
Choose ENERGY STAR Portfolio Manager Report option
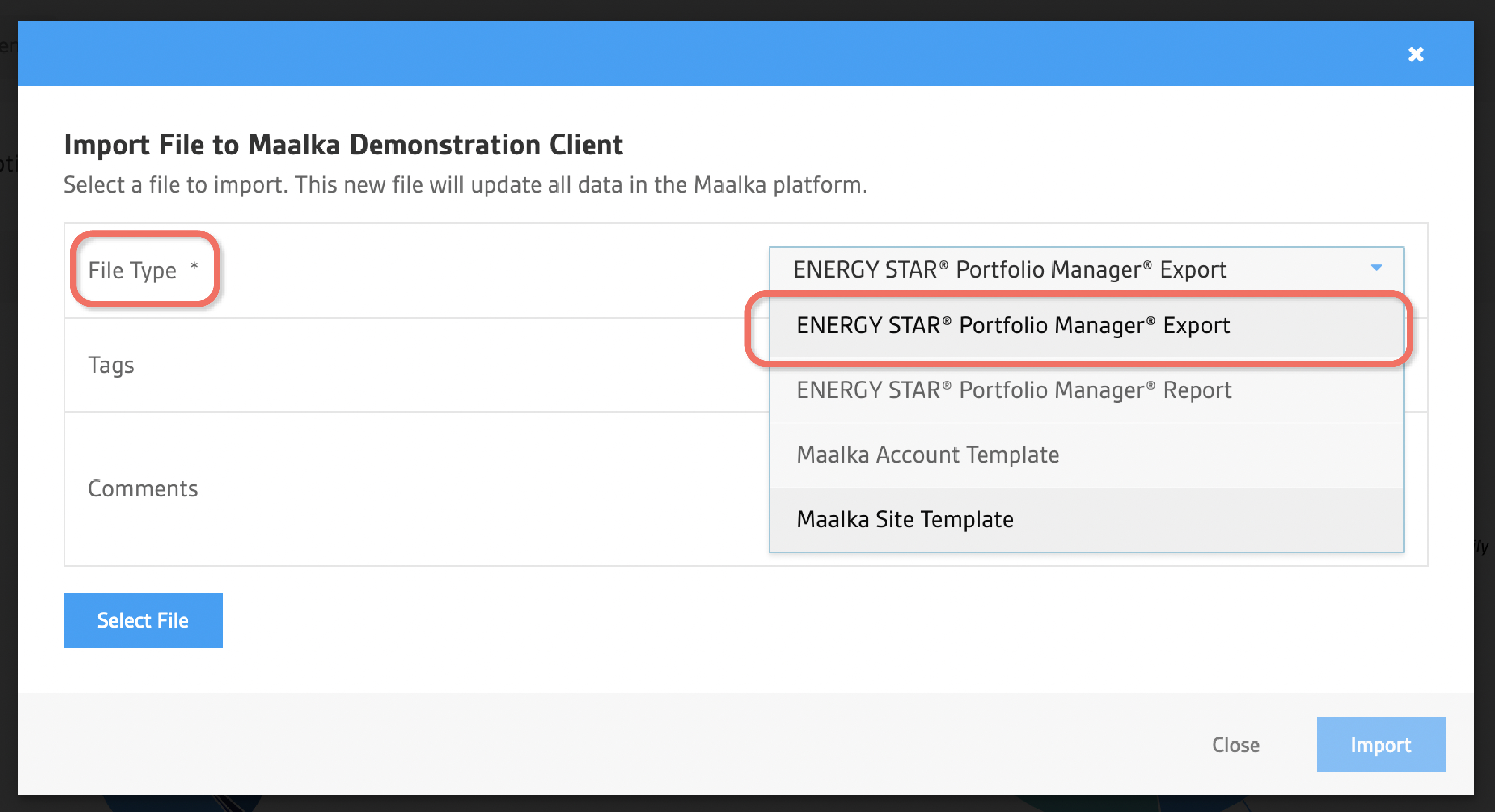pos(1086,390)
